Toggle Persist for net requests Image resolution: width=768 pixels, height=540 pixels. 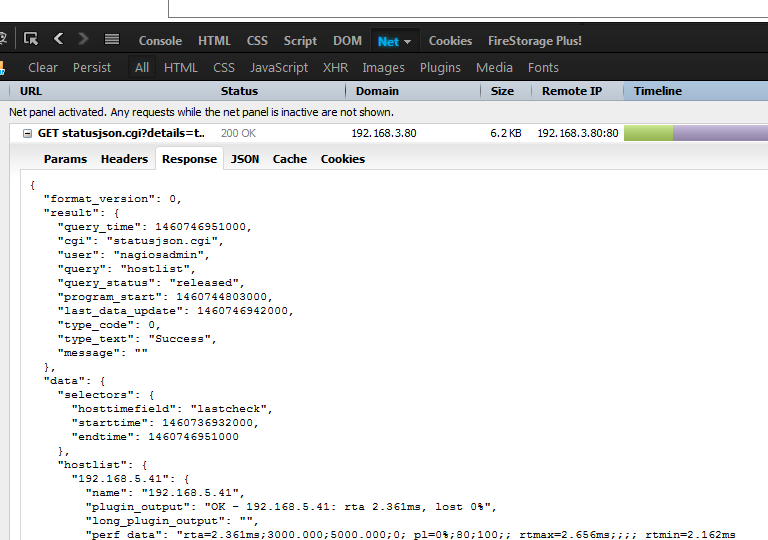pos(92,68)
